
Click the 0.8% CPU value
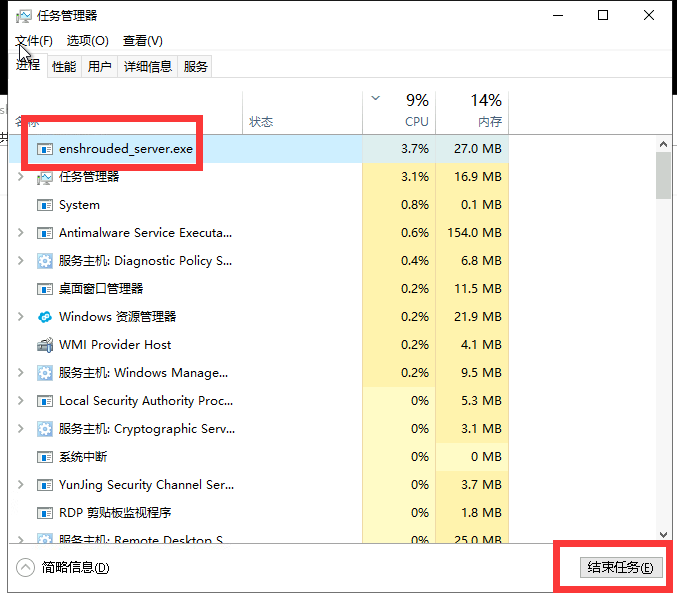(414, 205)
